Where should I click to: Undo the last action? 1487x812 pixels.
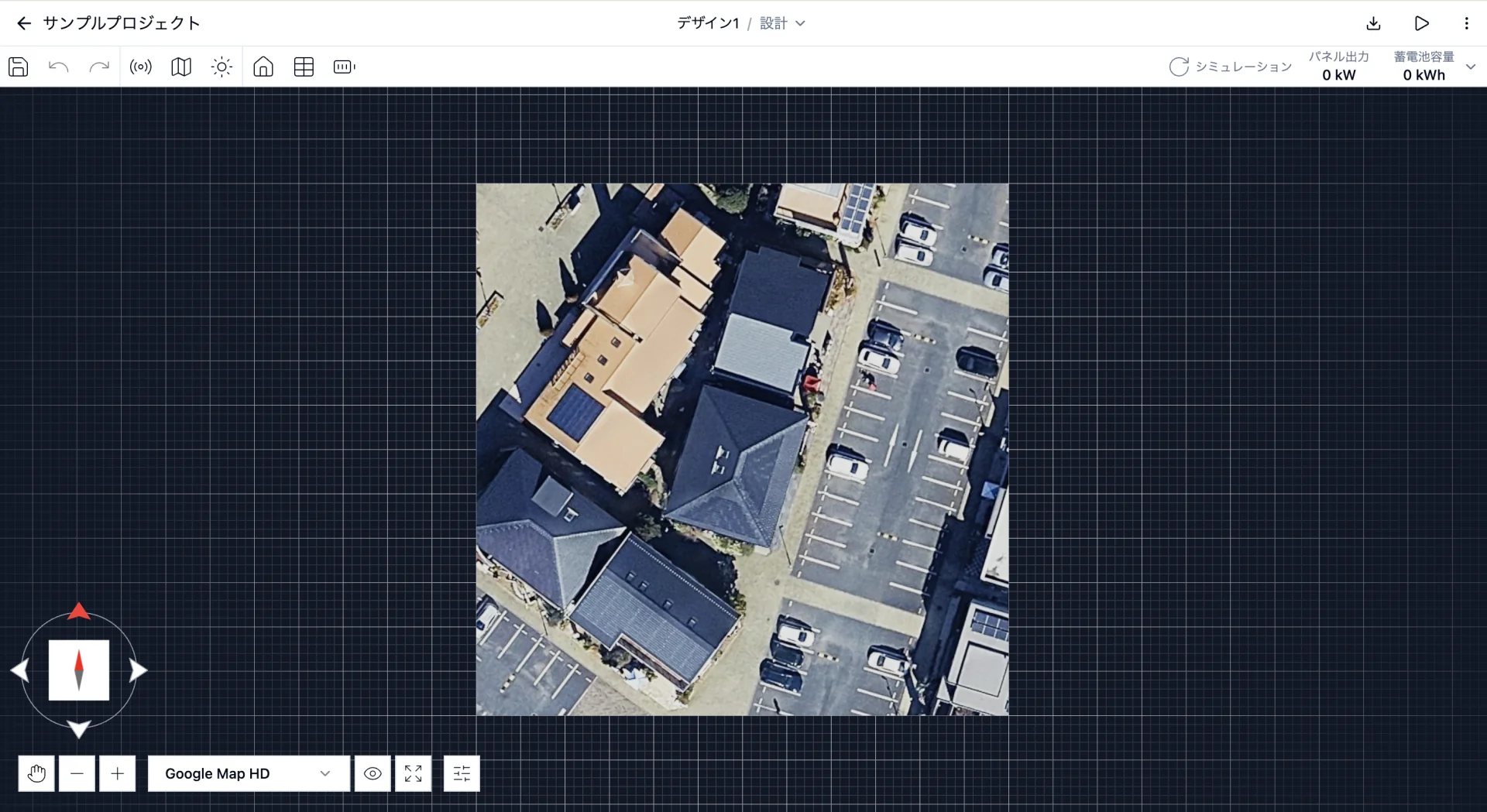click(59, 67)
